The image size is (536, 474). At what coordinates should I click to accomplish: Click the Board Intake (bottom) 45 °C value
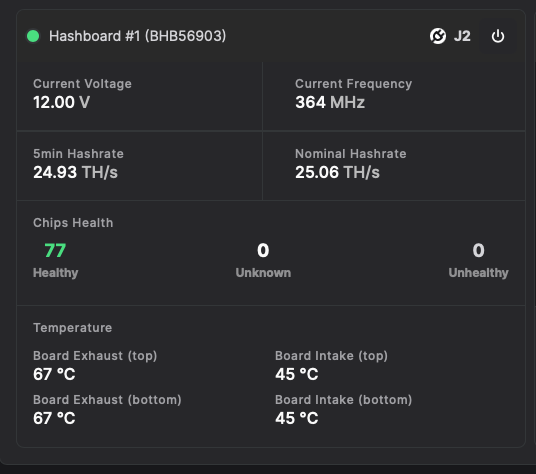click(x=297, y=418)
